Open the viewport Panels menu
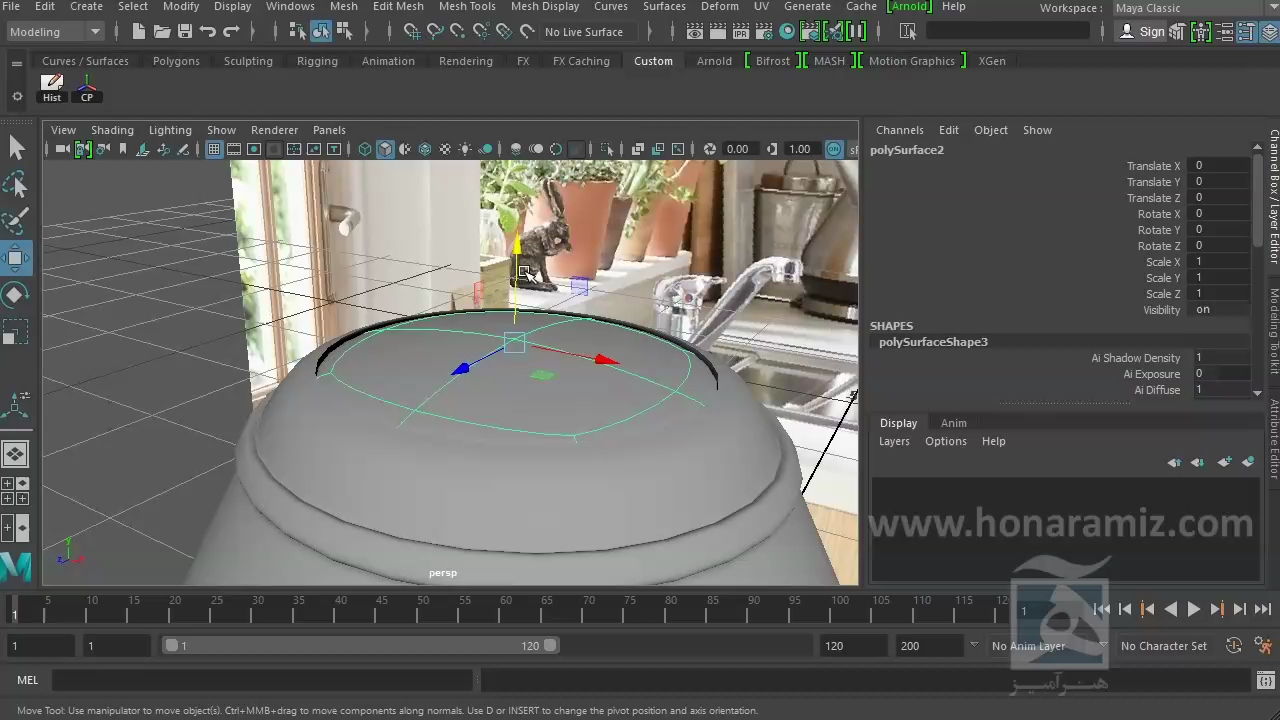This screenshot has height=720, width=1280. point(329,130)
